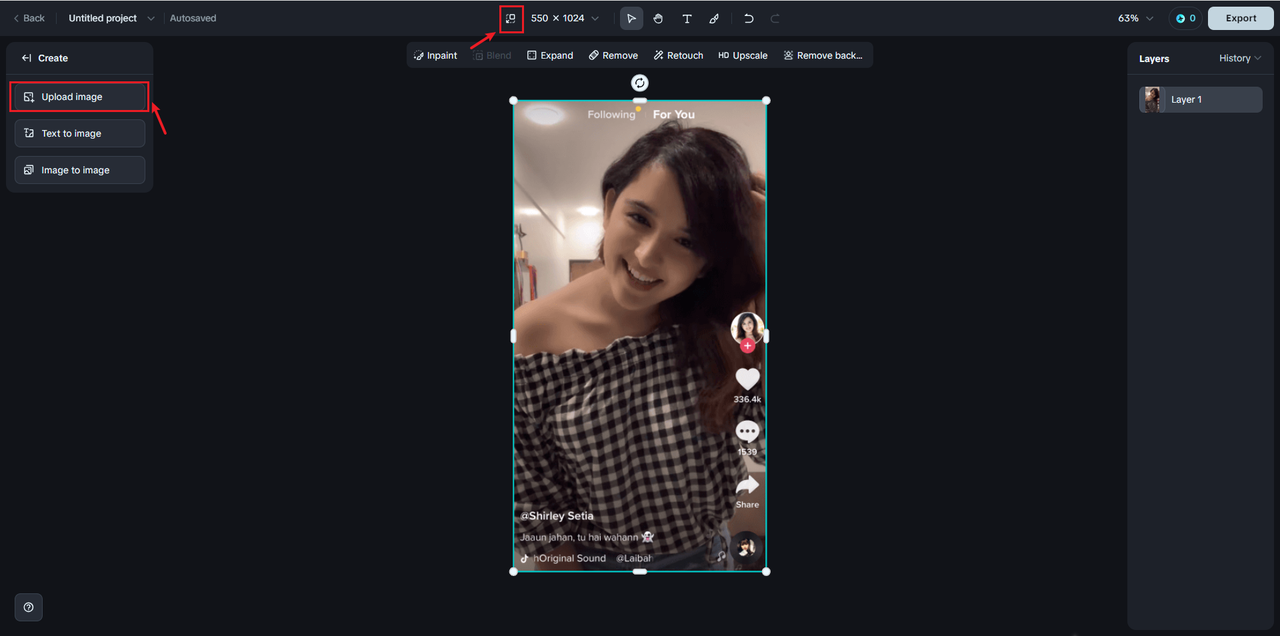Click the Layer 1 thumbnail
This screenshot has height=636, width=1280.
[1153, 99]
